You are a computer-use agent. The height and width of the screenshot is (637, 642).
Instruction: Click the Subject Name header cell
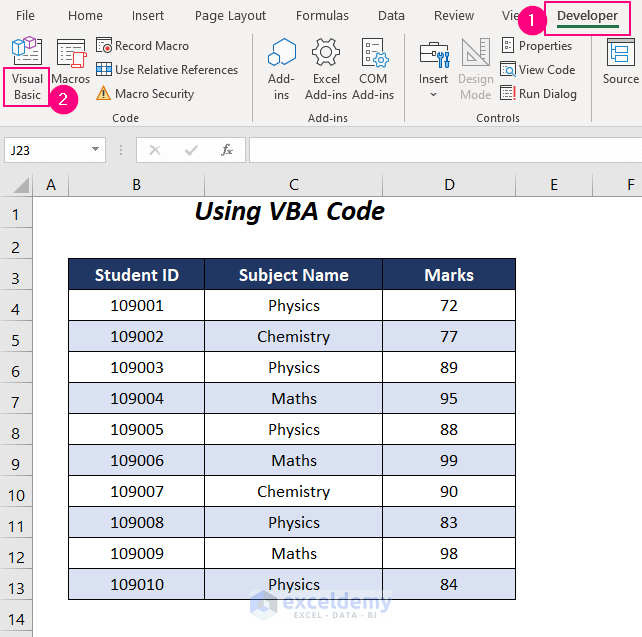294,274
